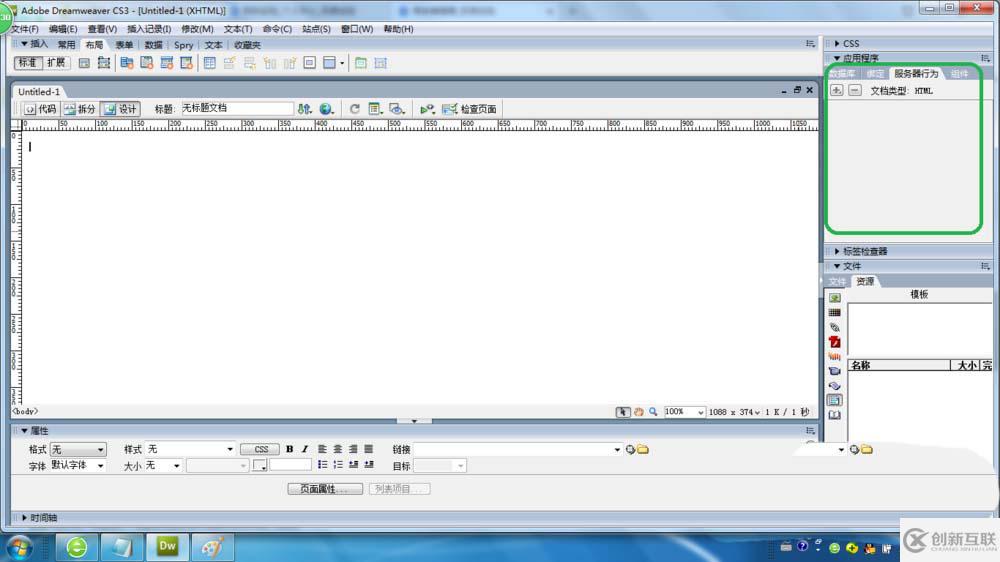
Task: Click the 检查页面 button
Action: coord(469,109)
